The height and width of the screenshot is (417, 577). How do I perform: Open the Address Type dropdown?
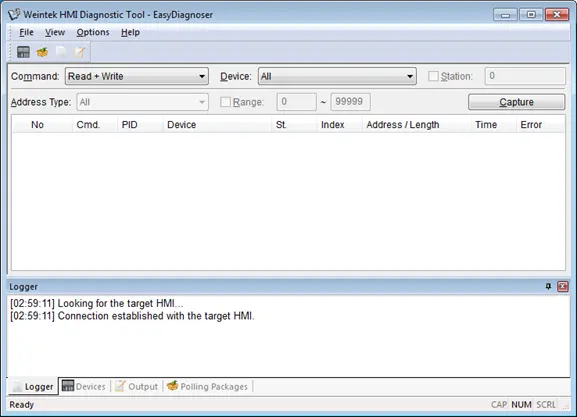142,102
